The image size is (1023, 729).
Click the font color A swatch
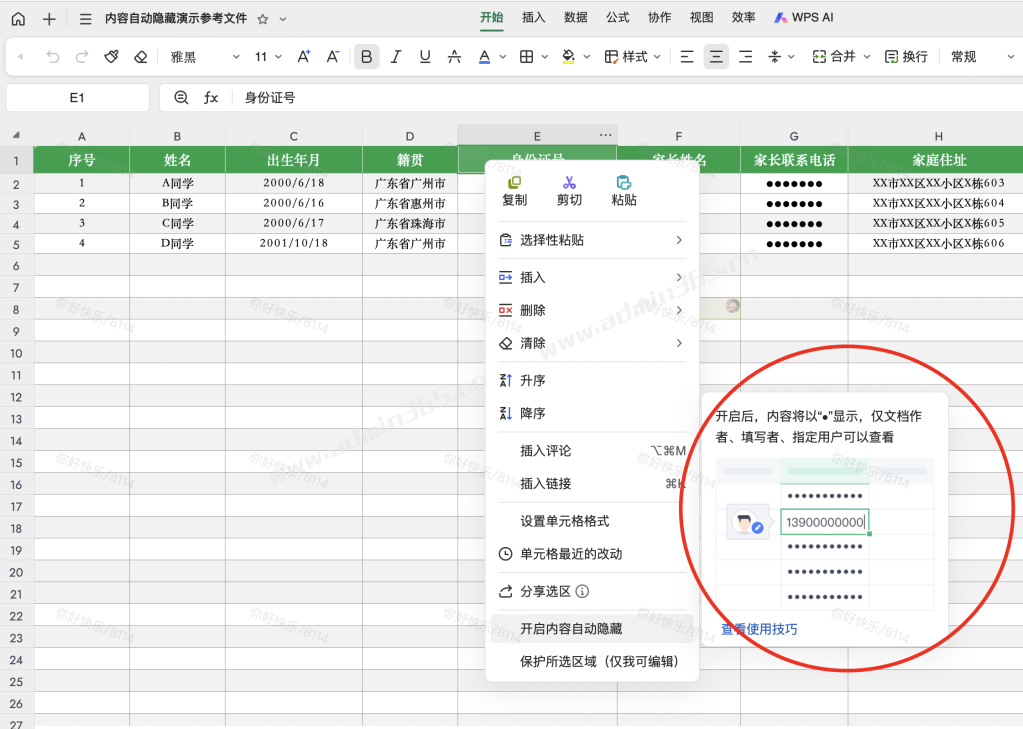tap(484, 57)
